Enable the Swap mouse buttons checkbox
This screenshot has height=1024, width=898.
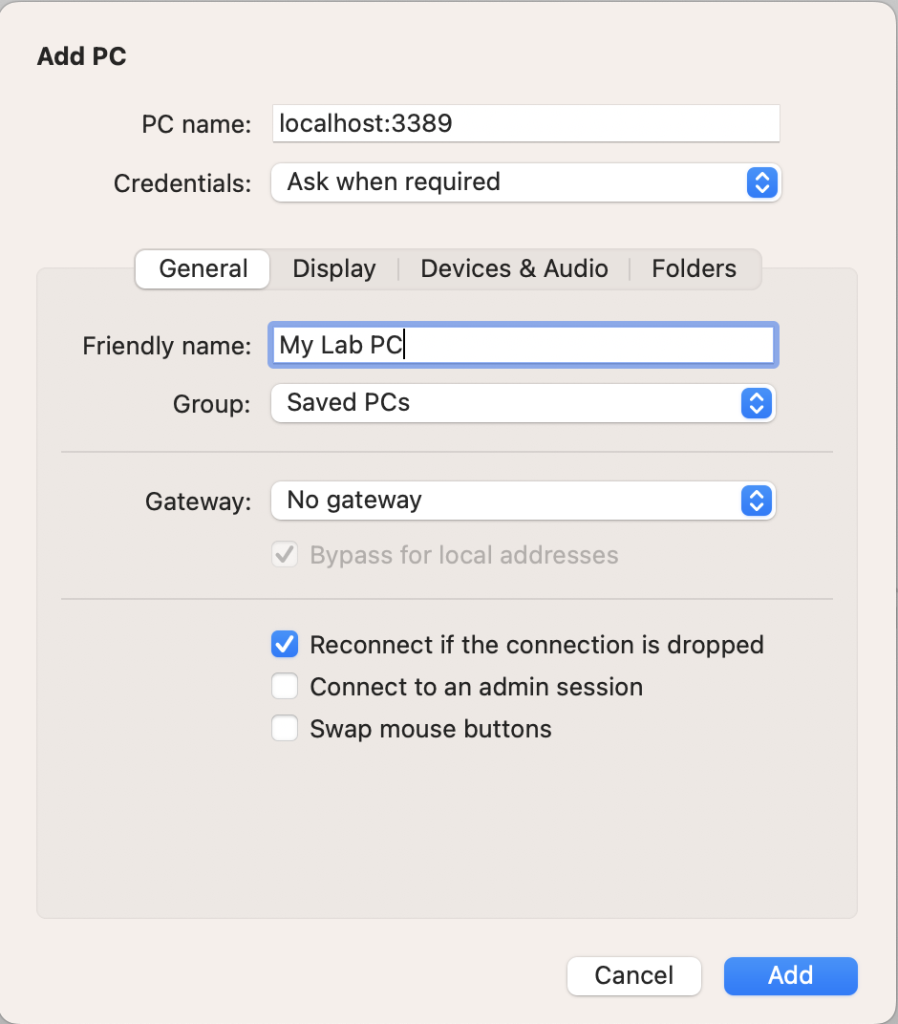pos(285,729)
